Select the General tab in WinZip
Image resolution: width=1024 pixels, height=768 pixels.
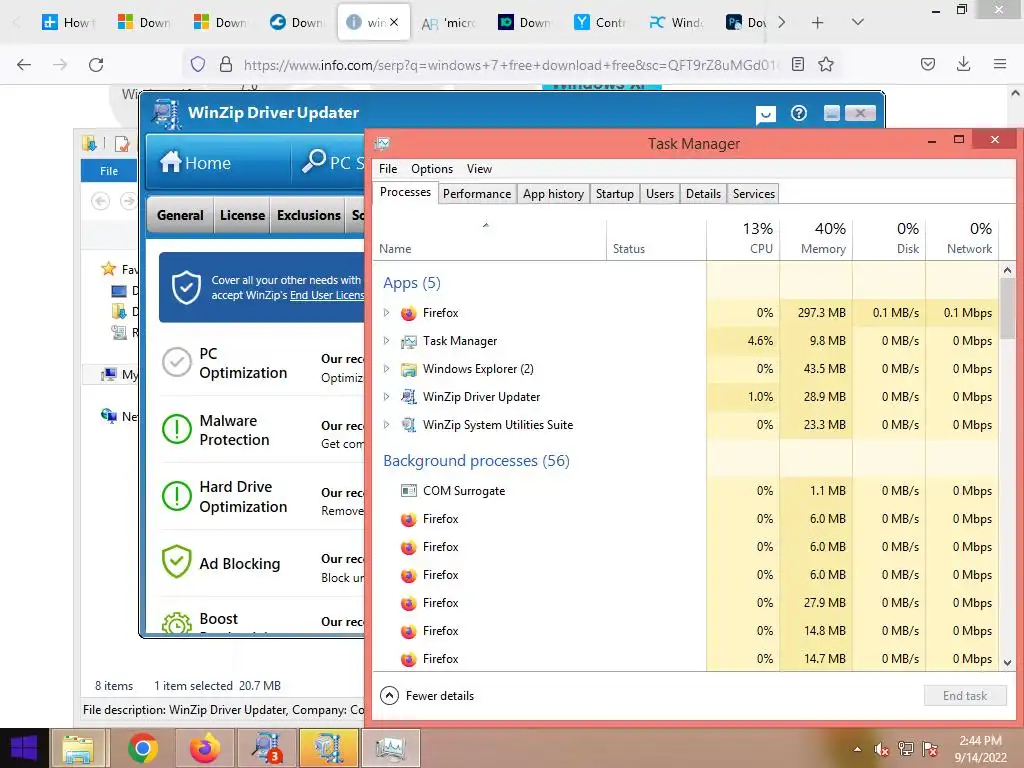pos(180,215)
